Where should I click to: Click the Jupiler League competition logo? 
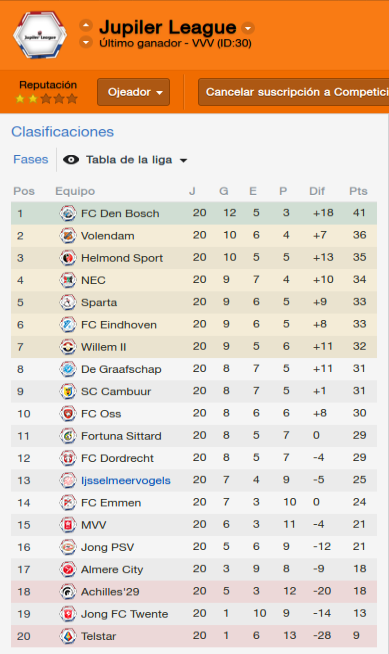point(40,35)
